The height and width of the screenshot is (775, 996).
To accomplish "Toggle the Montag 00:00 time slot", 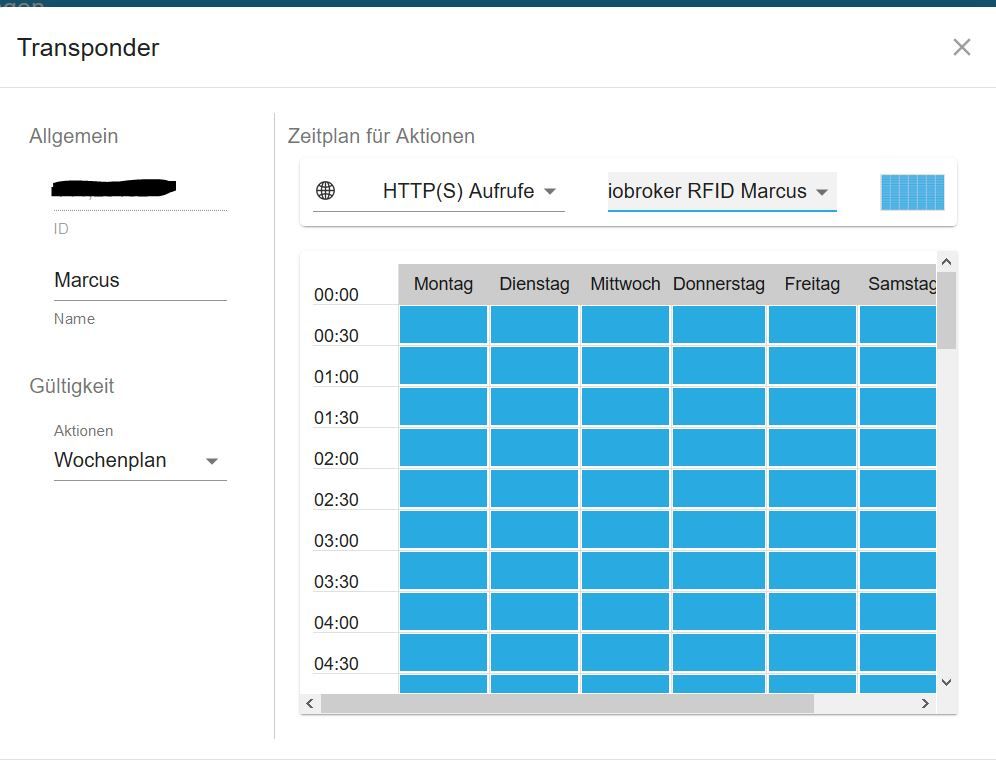I will pos(443,324).
